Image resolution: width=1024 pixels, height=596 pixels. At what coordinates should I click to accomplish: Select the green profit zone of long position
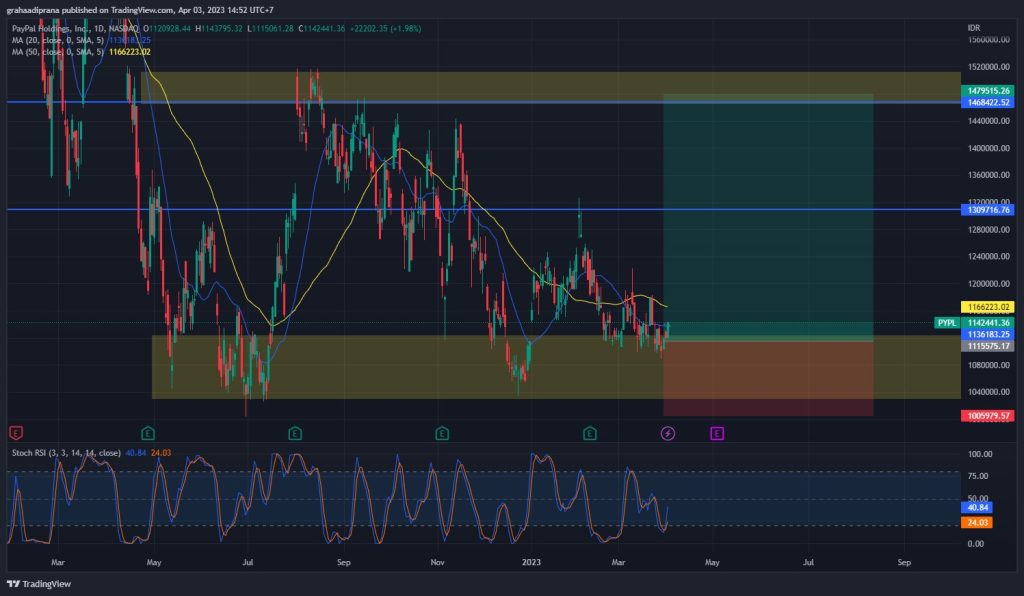coord(768,215)
